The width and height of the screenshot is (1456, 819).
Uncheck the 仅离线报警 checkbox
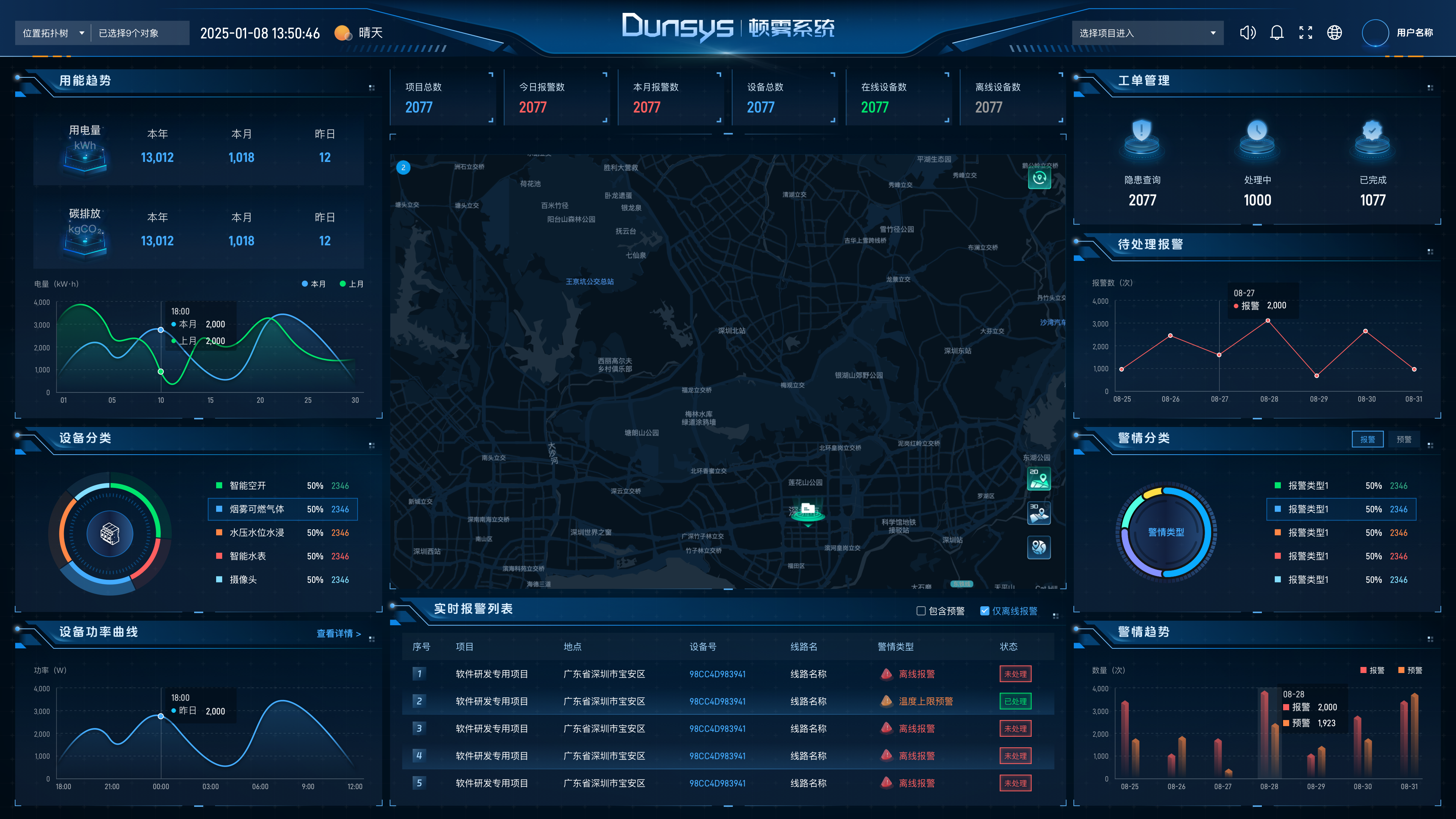coord(985,611)
